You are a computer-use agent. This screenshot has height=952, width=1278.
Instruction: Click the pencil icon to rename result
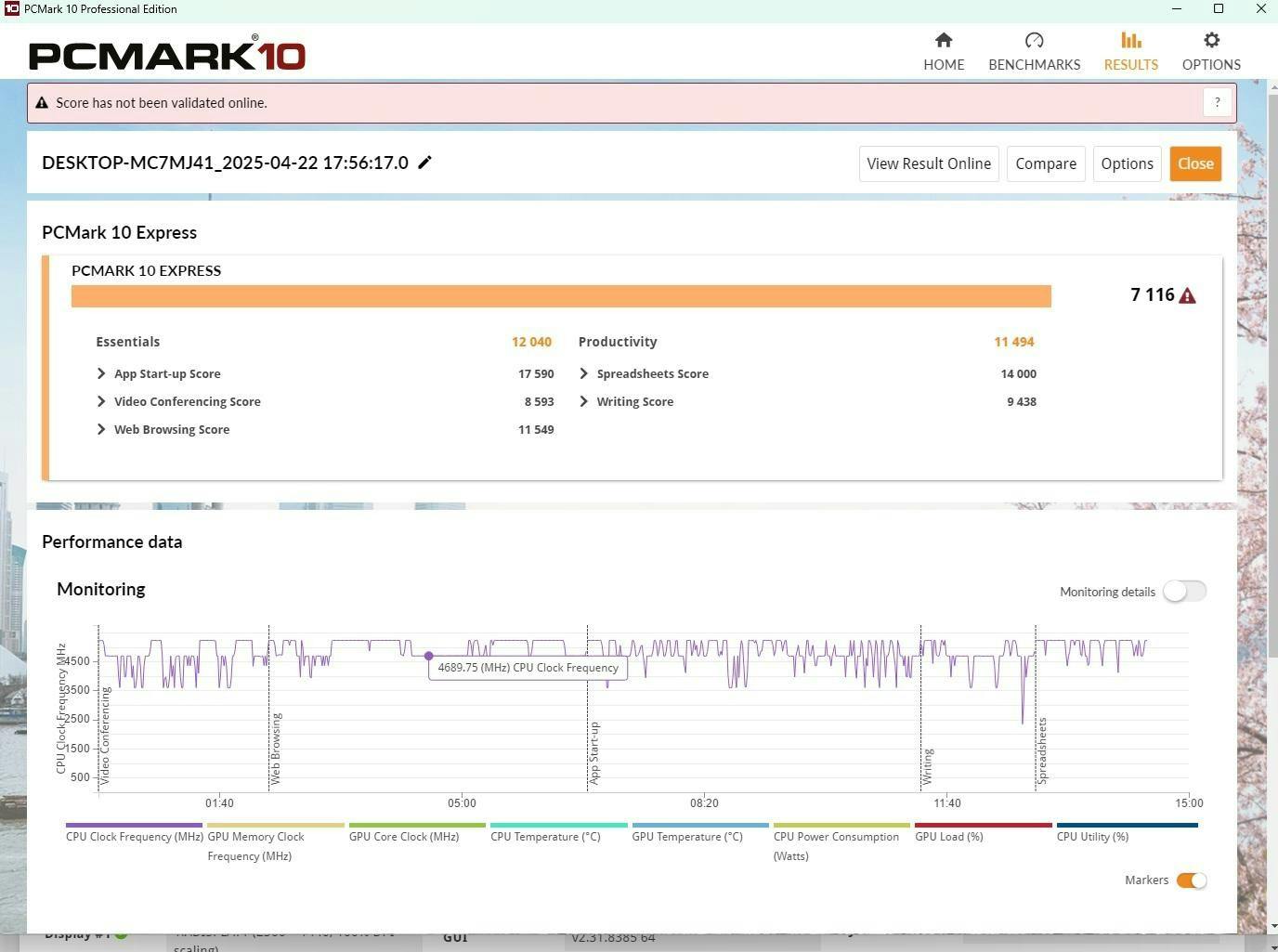[x=424, y=163]
